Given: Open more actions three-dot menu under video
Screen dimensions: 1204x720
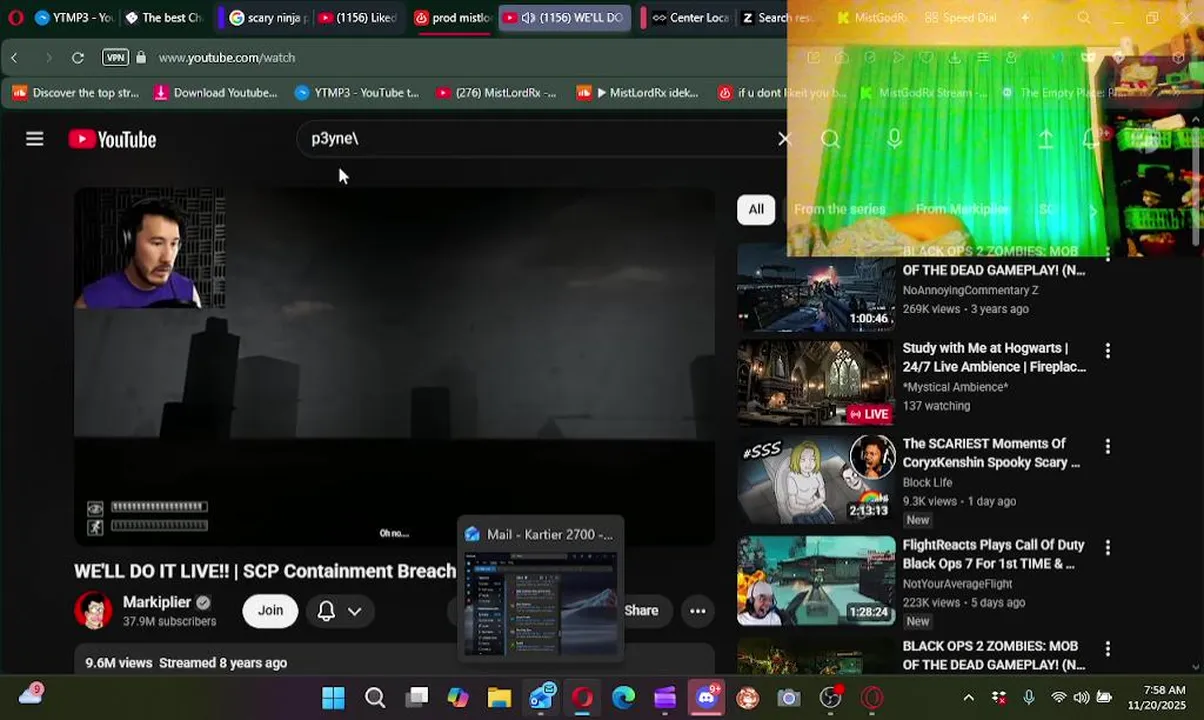Looking at the screenshot, I should (698, 610).
